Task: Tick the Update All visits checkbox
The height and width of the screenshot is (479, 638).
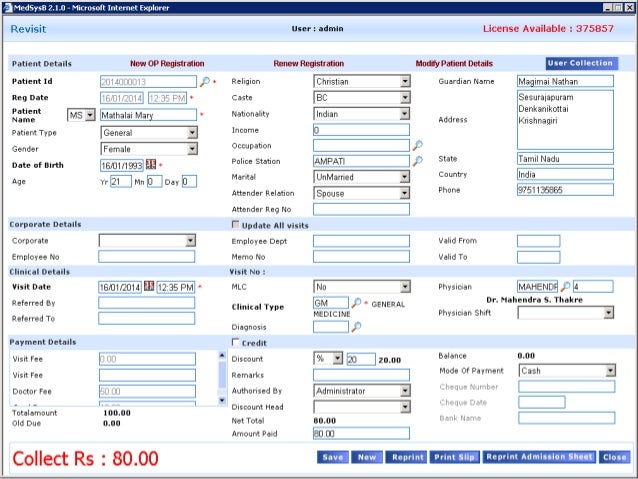Action: pos(235,224)
